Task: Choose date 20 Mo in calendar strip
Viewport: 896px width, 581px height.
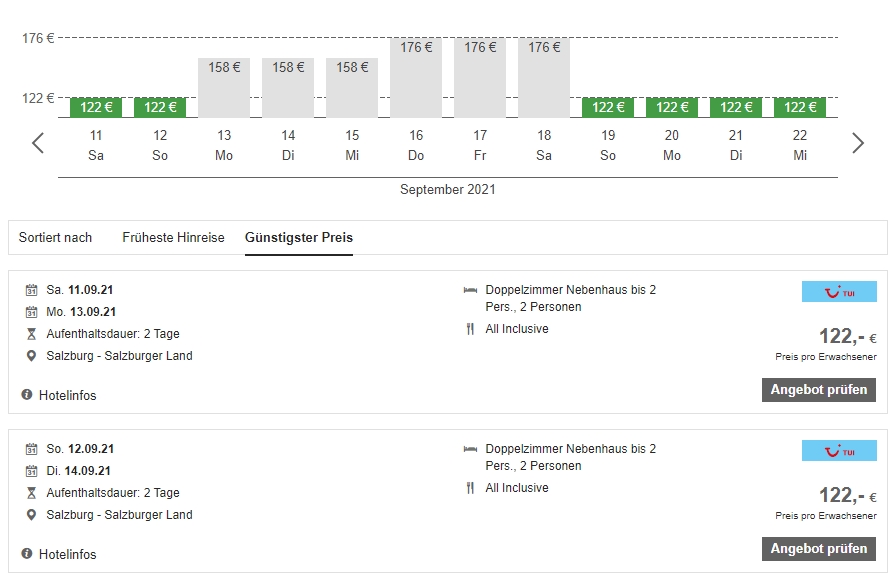Action: 672,145
